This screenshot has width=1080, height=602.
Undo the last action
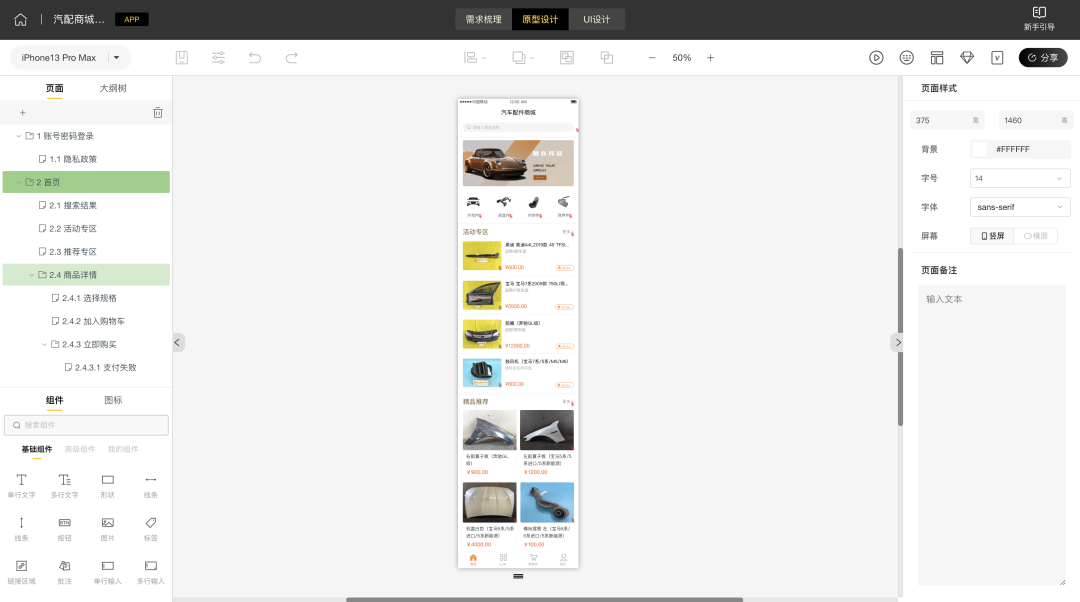coord(255,58)
